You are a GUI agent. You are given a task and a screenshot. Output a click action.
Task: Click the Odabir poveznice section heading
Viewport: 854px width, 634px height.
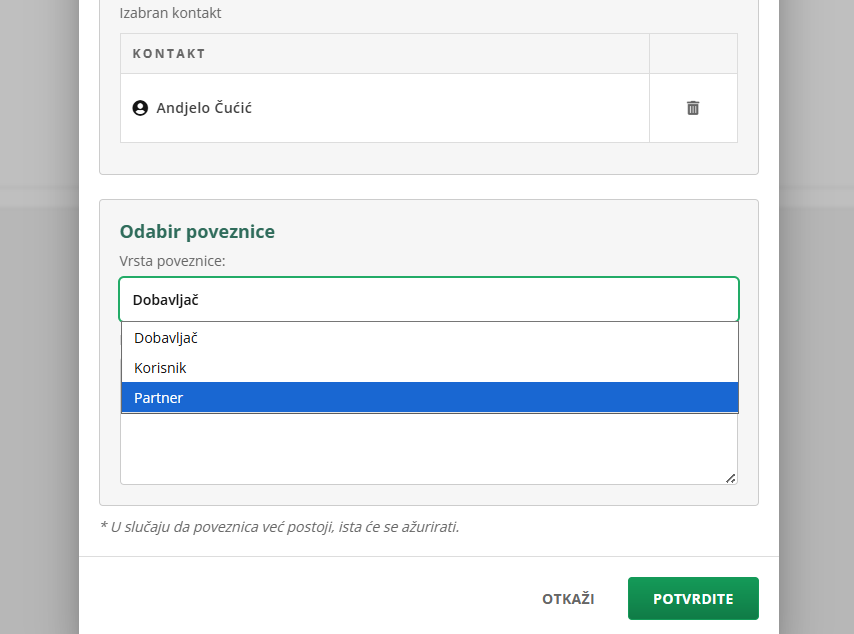[x=197, y=232]
